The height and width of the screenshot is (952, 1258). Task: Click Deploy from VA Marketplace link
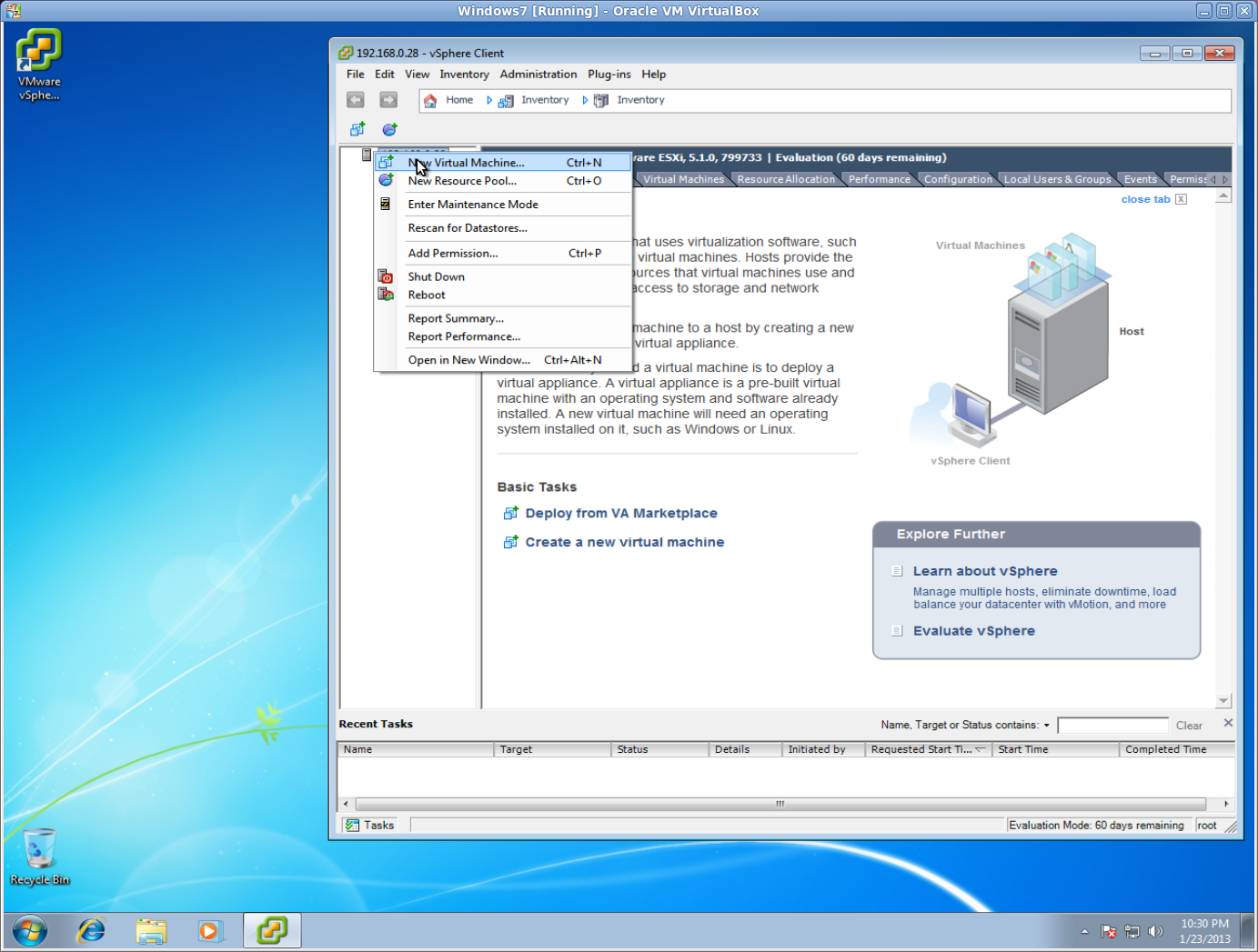point(621,514)
